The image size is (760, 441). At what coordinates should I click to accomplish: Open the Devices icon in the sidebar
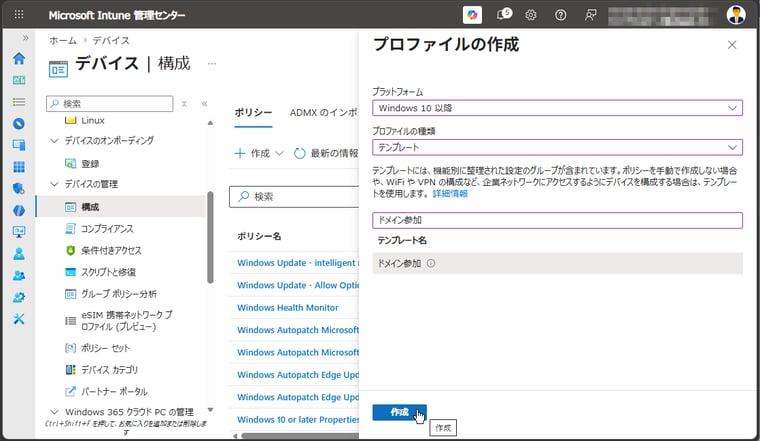tap(19, 145)
